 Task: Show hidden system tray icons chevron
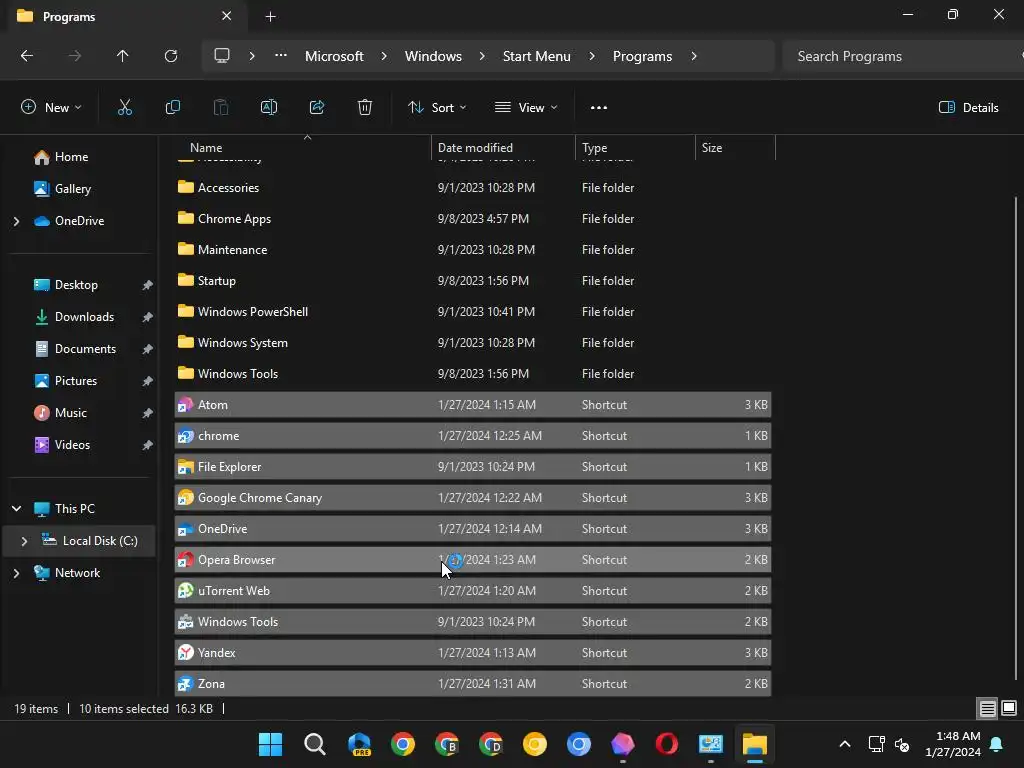[844, 744]
